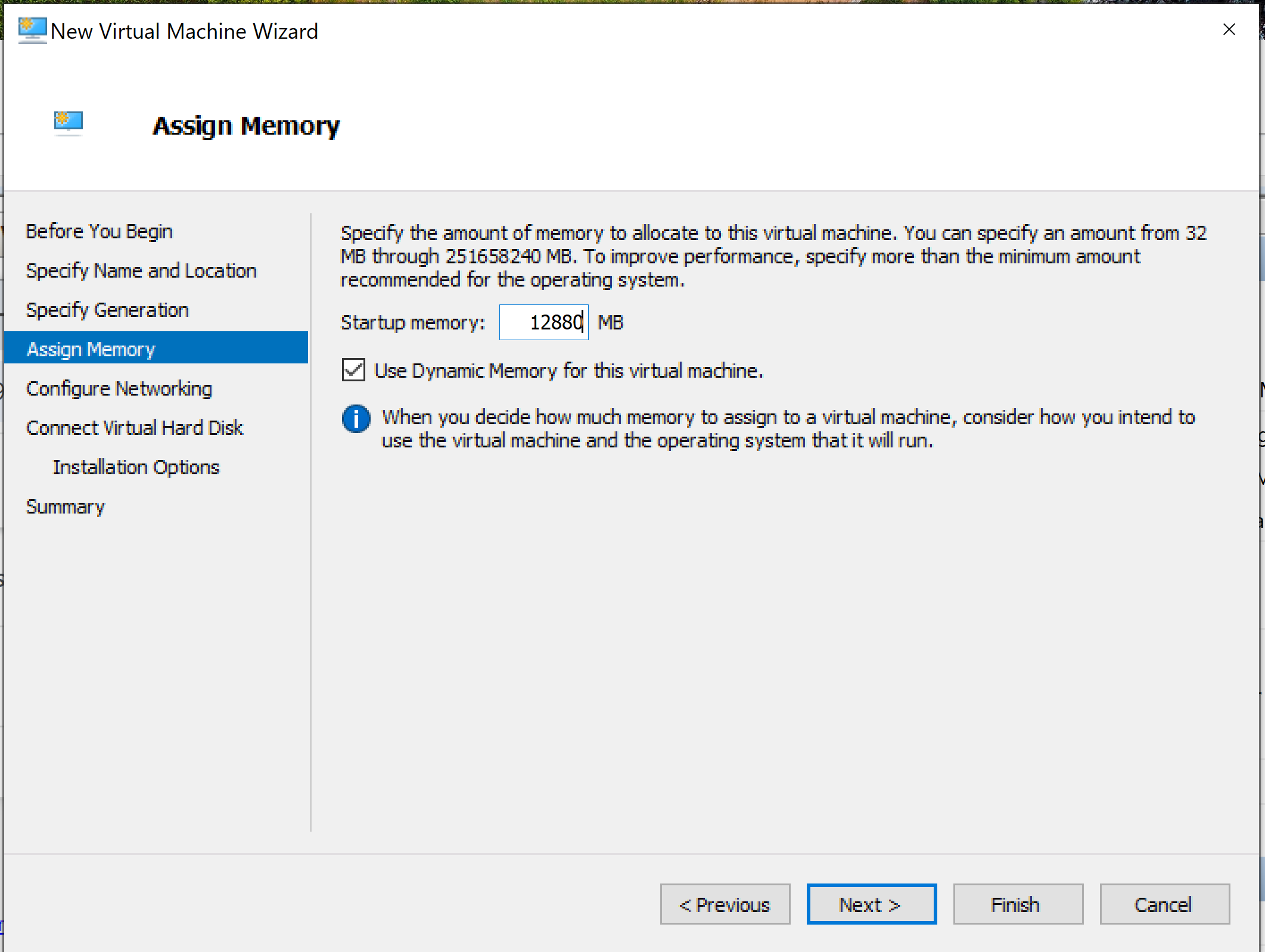This screenshot has height=952, width=1265.
Task: Go to Before You Begin page
Action: (100, 231)
